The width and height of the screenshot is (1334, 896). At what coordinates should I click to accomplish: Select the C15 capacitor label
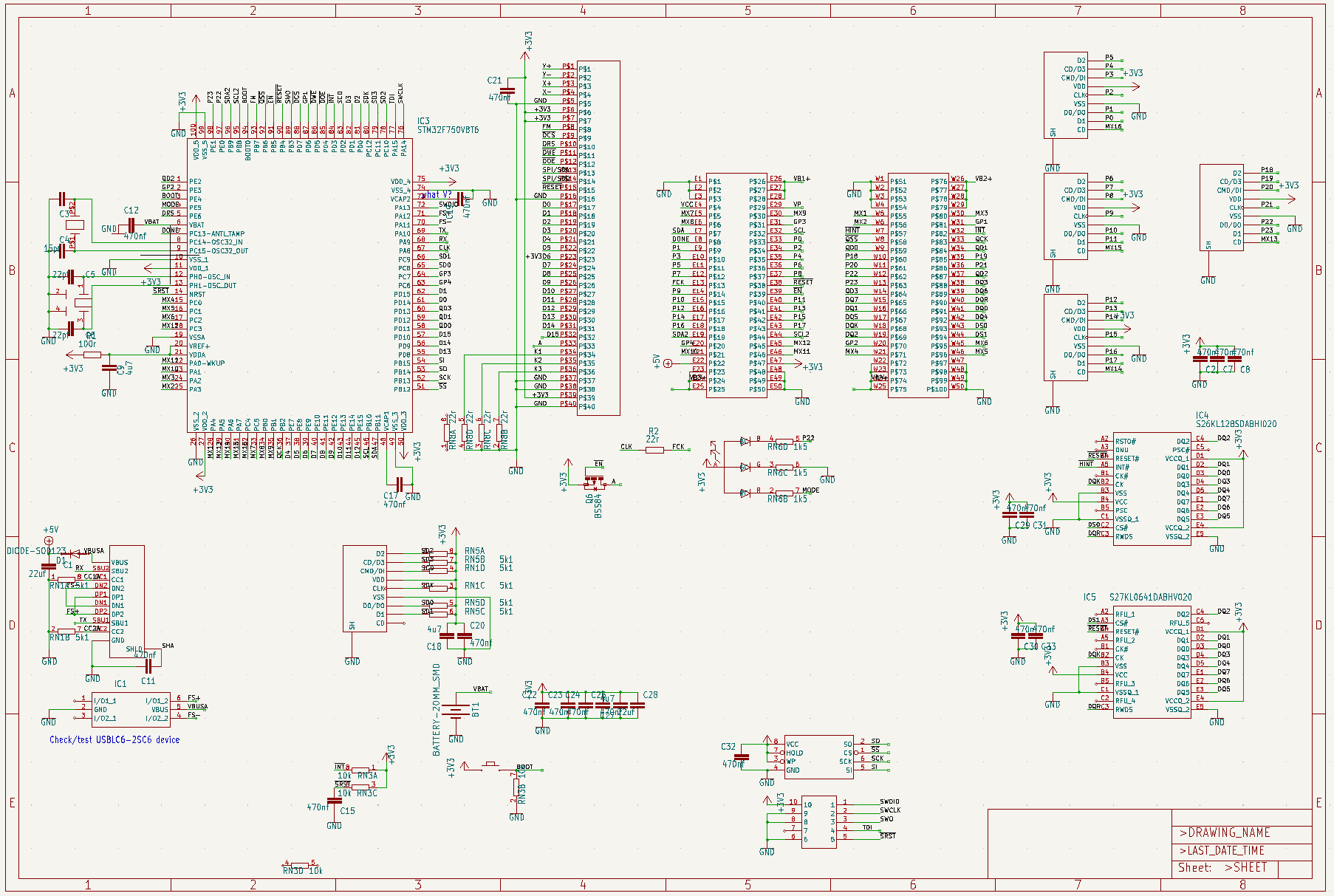[x=347, y=811]
